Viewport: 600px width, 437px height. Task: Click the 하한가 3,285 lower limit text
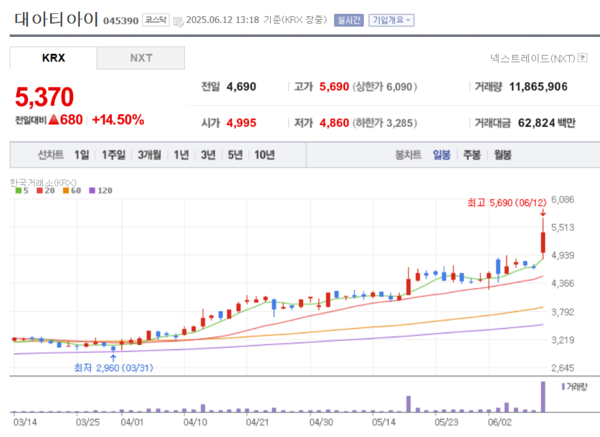point(385,123)
